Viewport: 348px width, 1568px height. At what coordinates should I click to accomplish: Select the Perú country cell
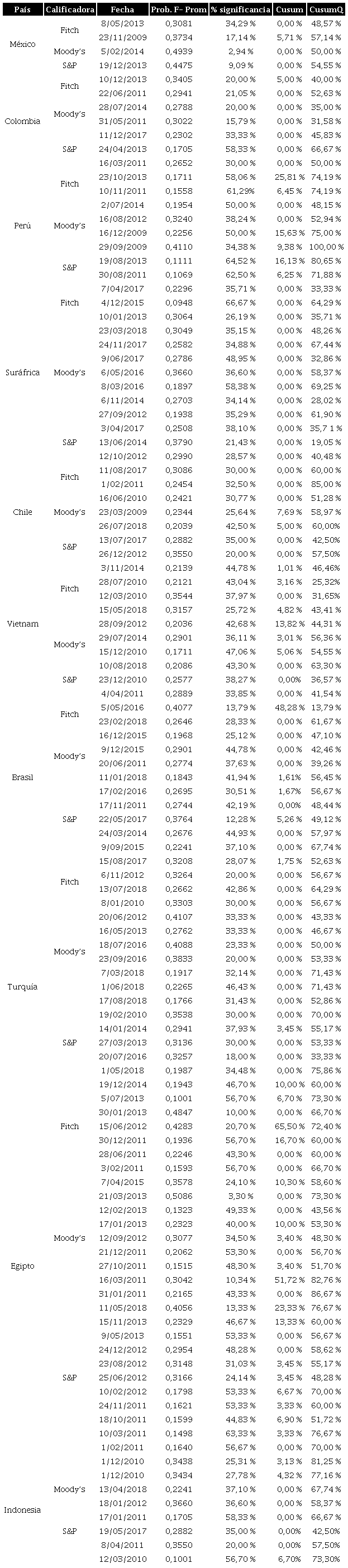(x=22, y=226)
